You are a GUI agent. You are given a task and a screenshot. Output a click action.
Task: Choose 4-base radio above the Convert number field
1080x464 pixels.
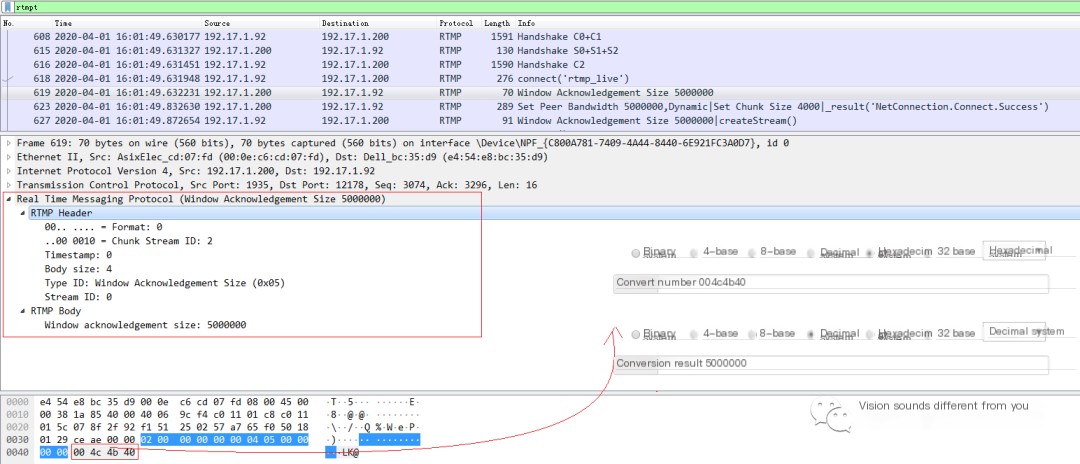point(694,253)
